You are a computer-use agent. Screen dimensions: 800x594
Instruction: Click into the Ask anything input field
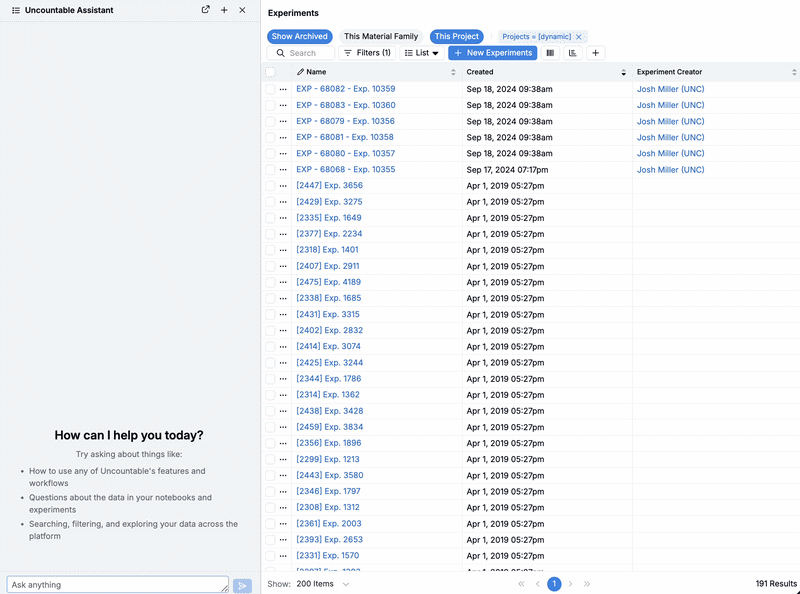(117, 585)
